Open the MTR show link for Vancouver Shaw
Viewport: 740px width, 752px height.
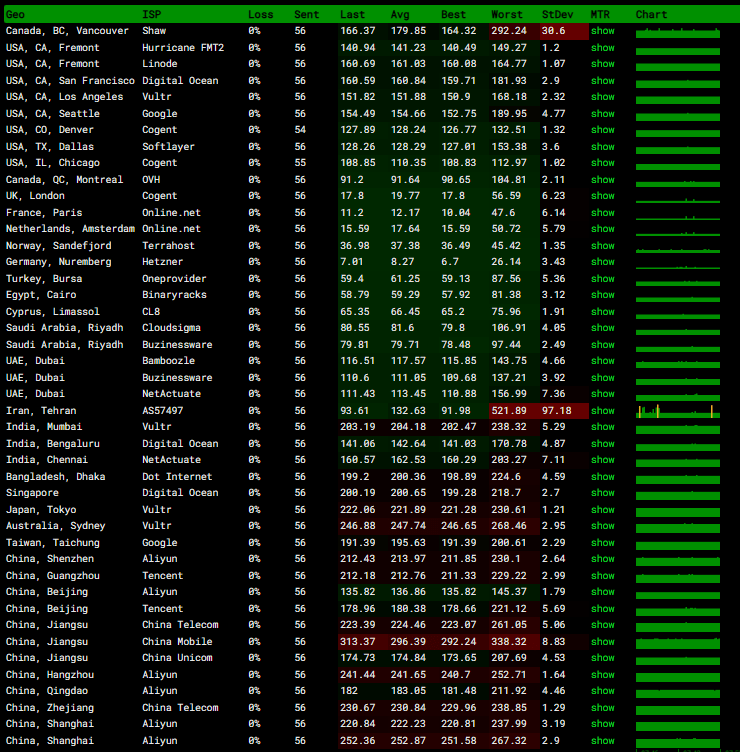602,31
